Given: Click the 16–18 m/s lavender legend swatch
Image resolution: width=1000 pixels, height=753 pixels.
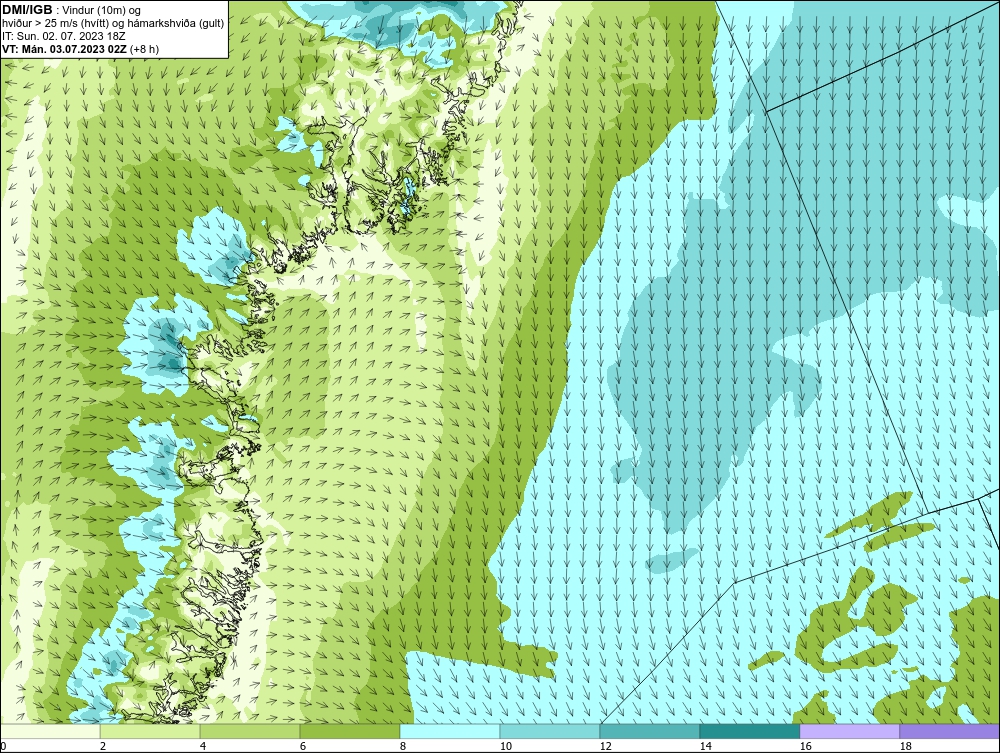Looking at the screenshot, I should tap(849, 731).
